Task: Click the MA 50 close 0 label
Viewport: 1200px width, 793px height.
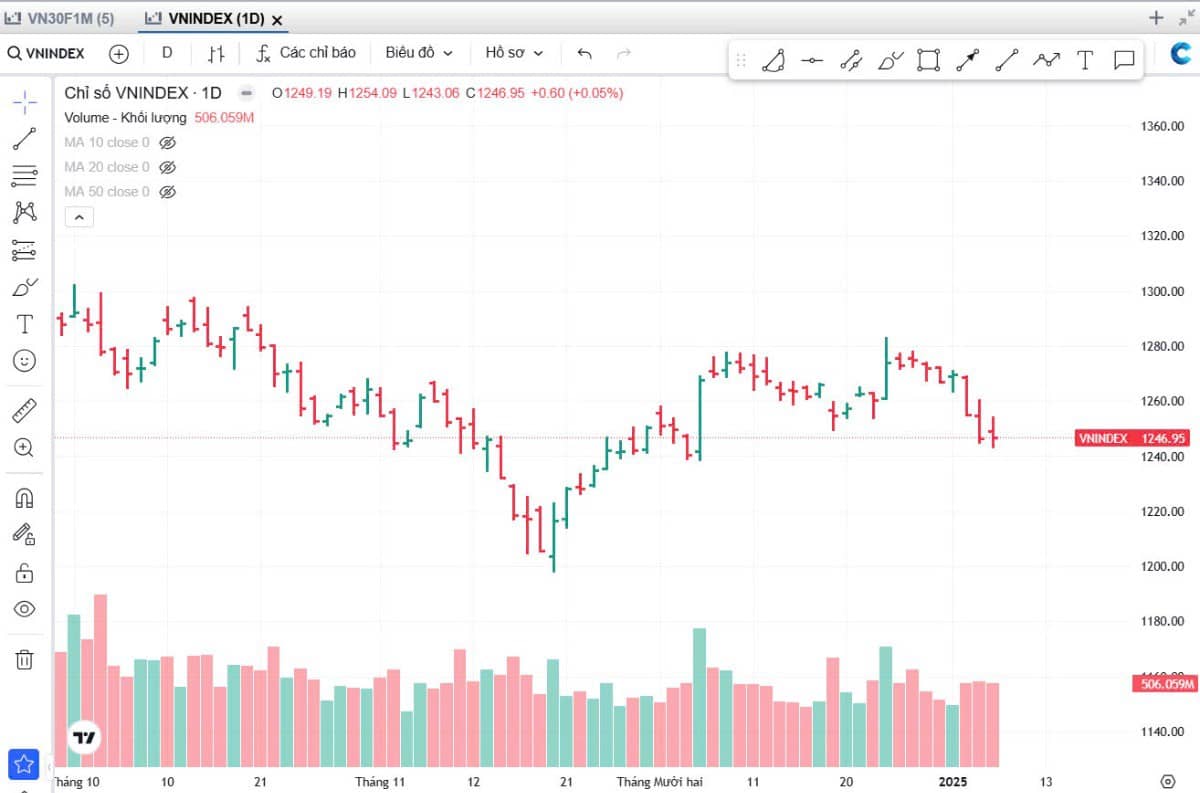Action: [107, 192]
